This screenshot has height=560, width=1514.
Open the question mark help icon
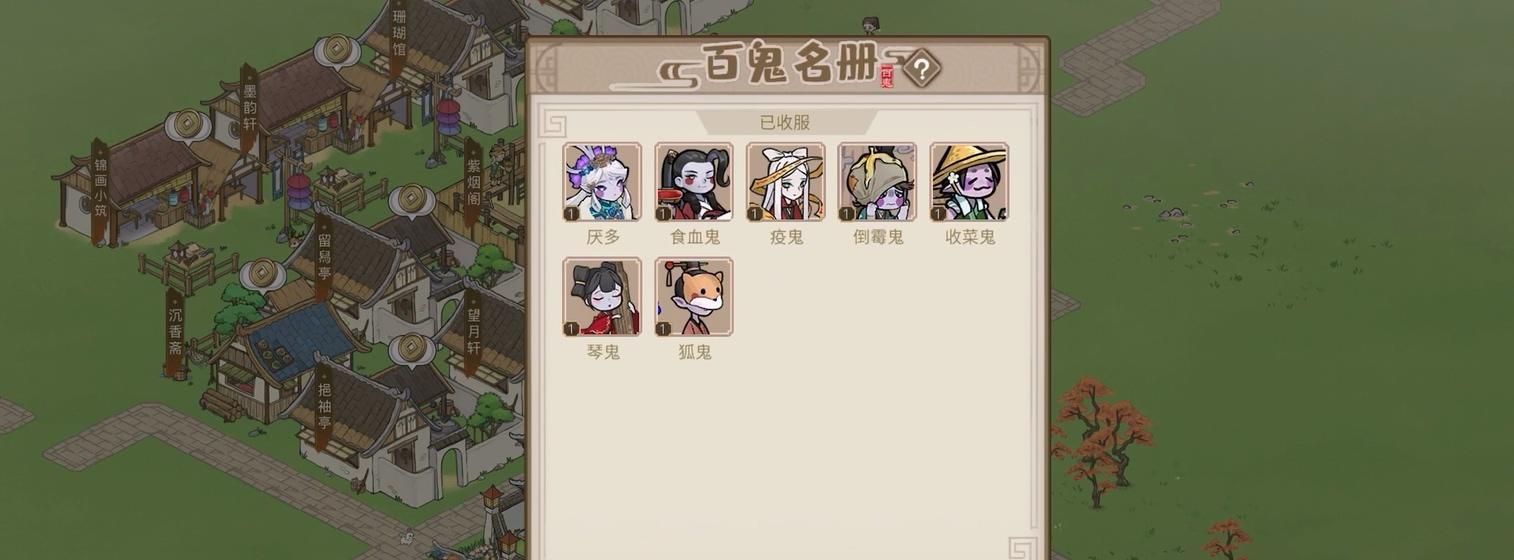click(922, 69)
